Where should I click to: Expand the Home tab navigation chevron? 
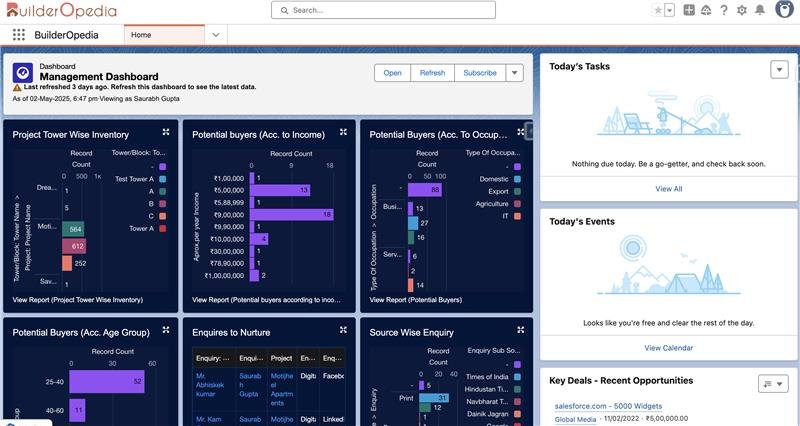[216, 35]
